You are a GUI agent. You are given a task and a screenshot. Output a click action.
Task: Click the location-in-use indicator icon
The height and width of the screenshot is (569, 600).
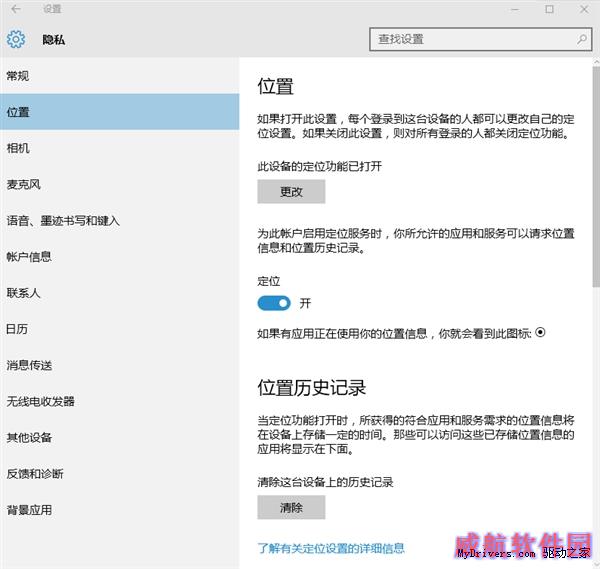point(540,332)
